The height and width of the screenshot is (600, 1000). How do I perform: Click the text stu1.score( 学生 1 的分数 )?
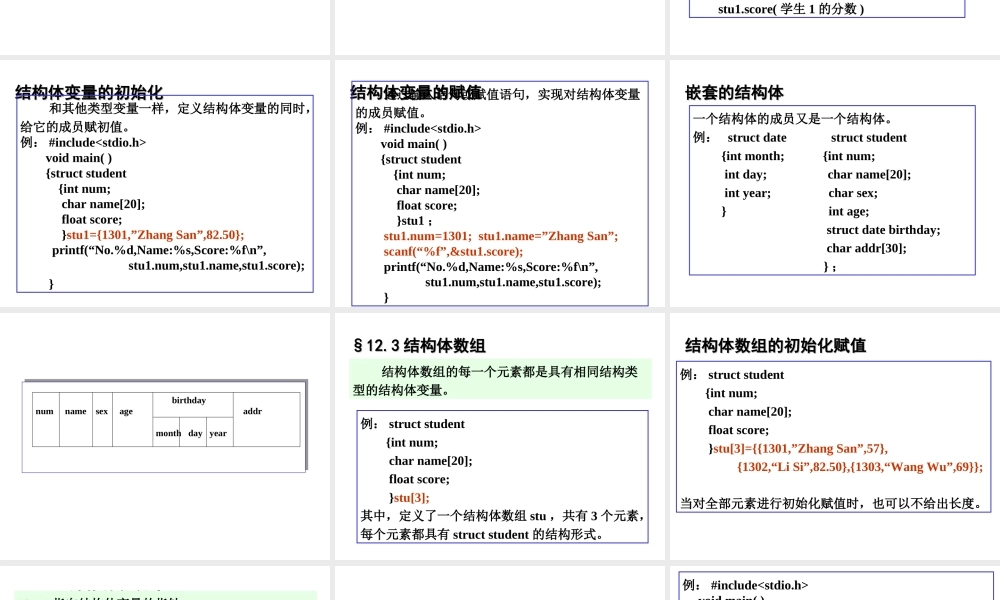pos(791,9)
